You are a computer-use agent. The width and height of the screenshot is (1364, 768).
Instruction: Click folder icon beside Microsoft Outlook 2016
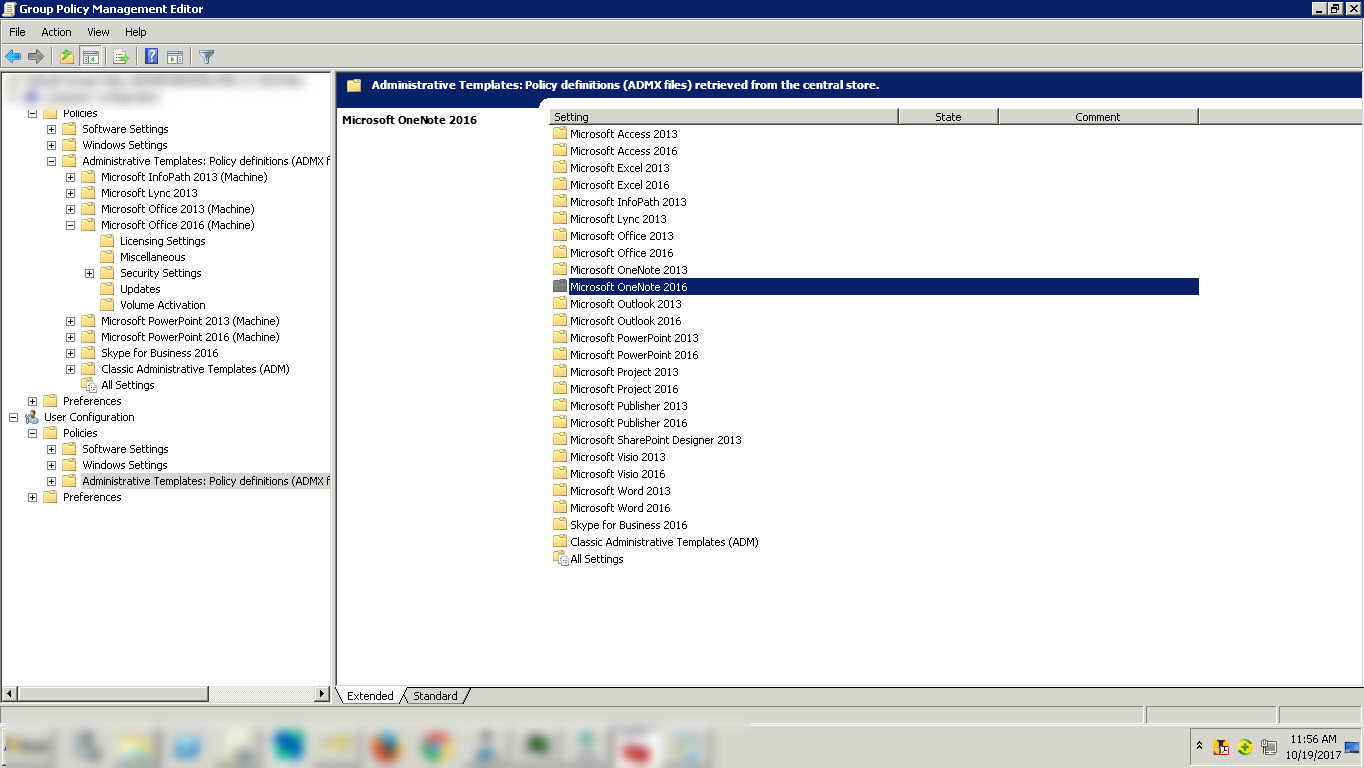point(560,320)
